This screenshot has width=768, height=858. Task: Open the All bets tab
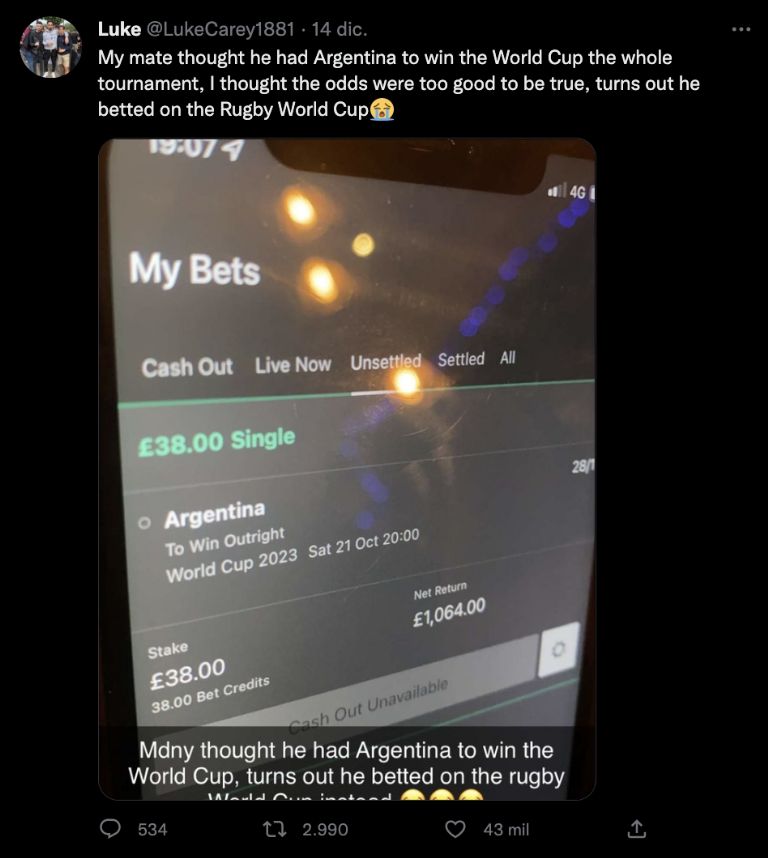507,358
